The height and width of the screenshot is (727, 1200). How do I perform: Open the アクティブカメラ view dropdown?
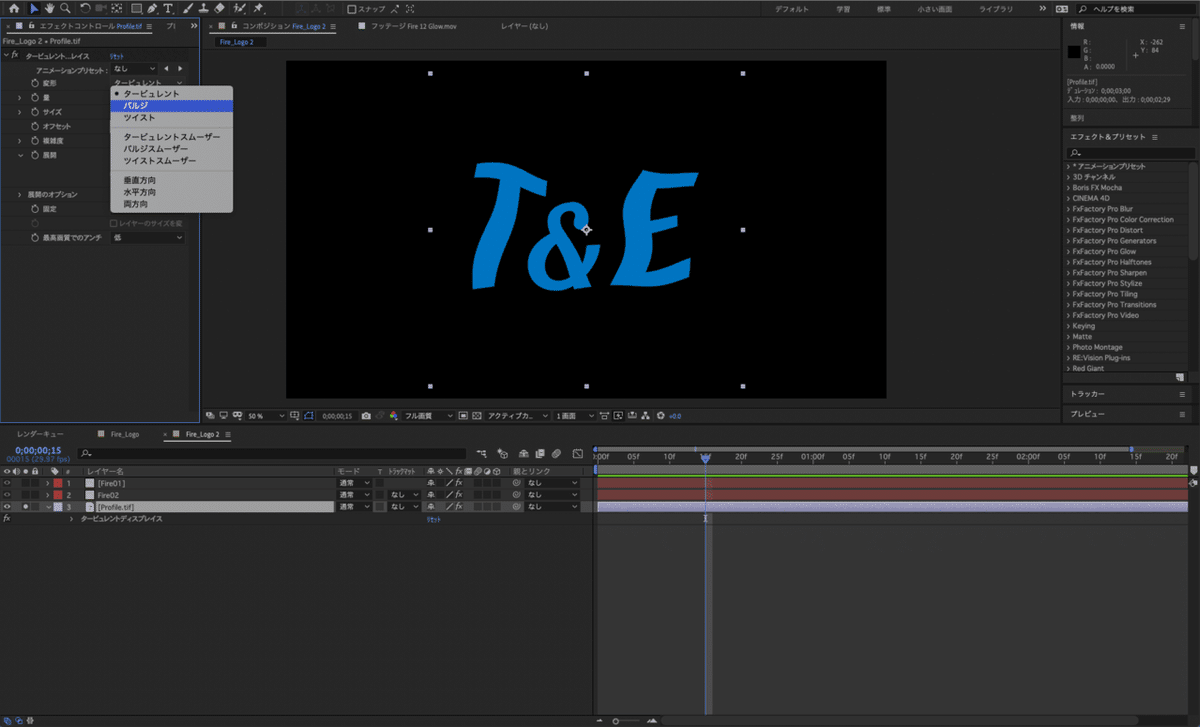517,415
